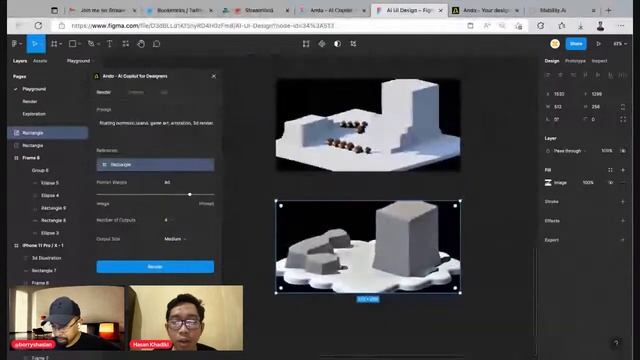640x360 pixels.
Task: Select the Exploration page
Action: click(34, 114)
